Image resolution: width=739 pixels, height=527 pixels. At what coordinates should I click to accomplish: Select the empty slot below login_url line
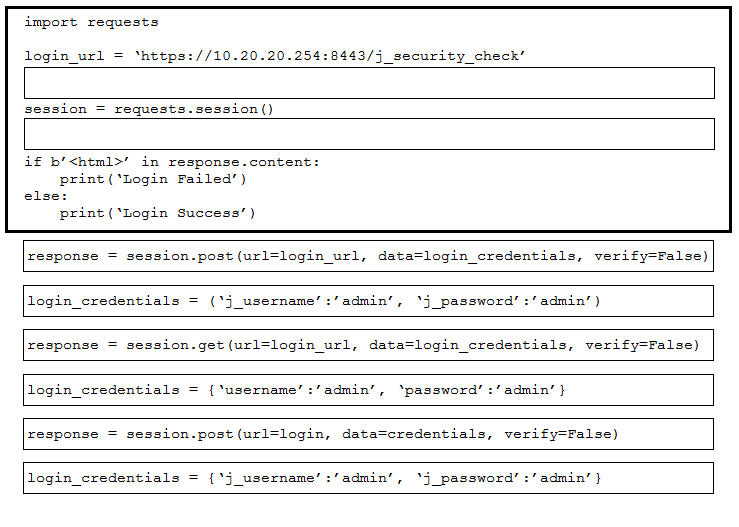[x=369, y=83]
